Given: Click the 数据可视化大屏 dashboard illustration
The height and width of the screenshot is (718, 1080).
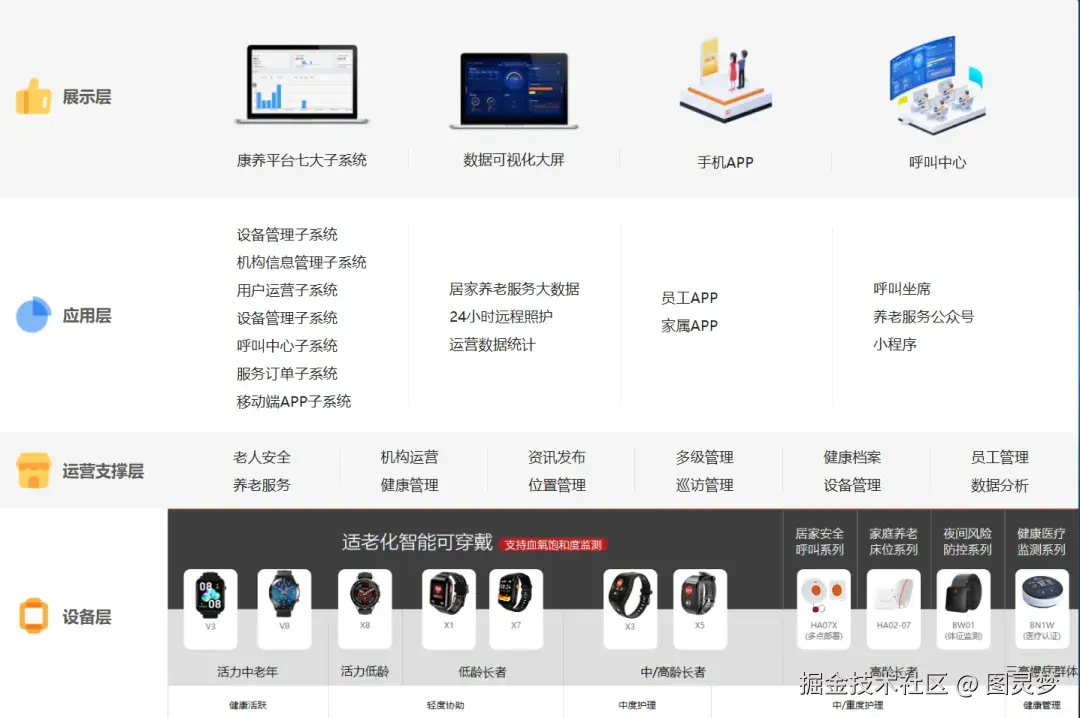Looking at the screenshot, I should coord(513,88).
